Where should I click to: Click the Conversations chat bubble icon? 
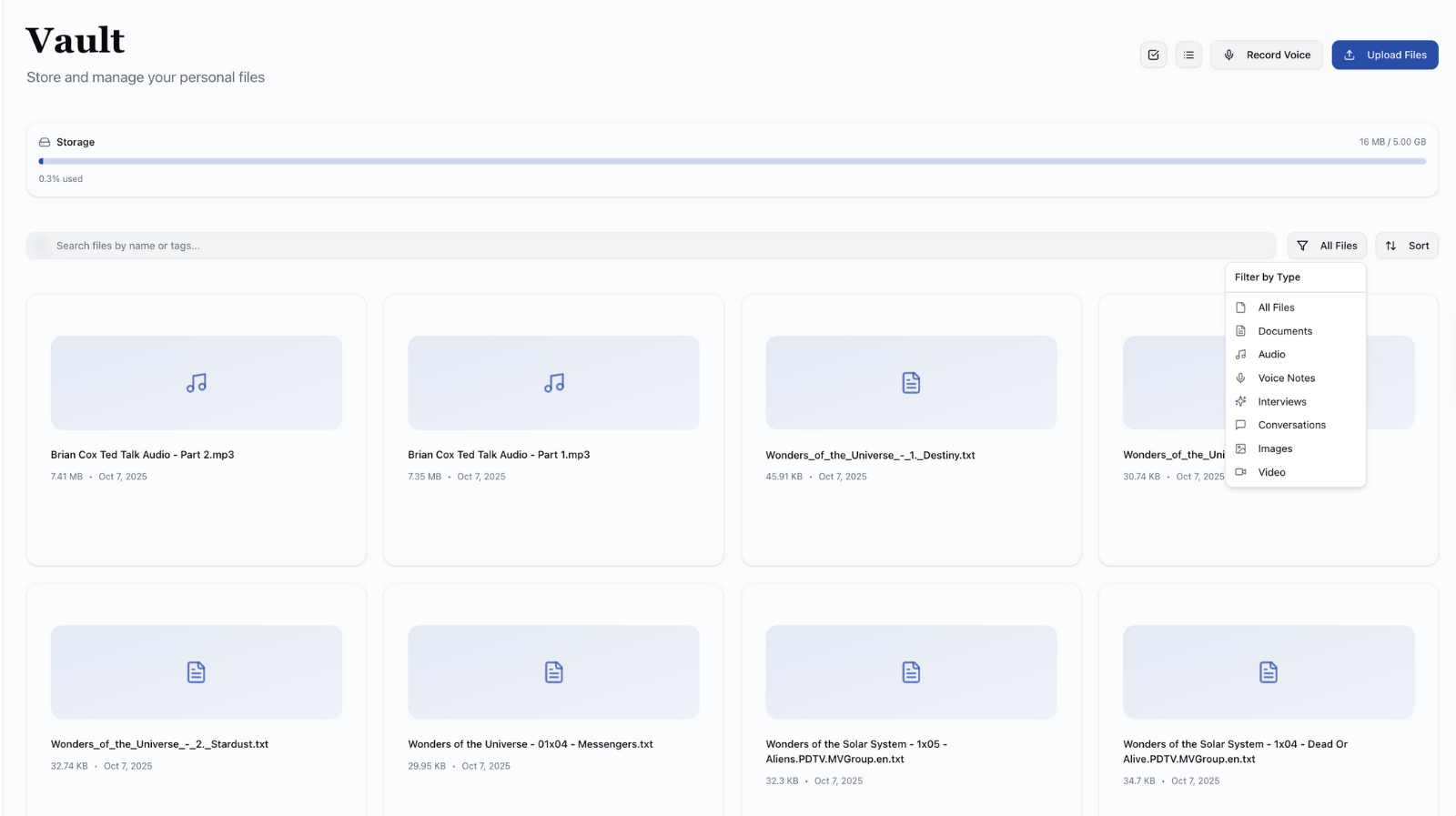tap(1240, 425)
